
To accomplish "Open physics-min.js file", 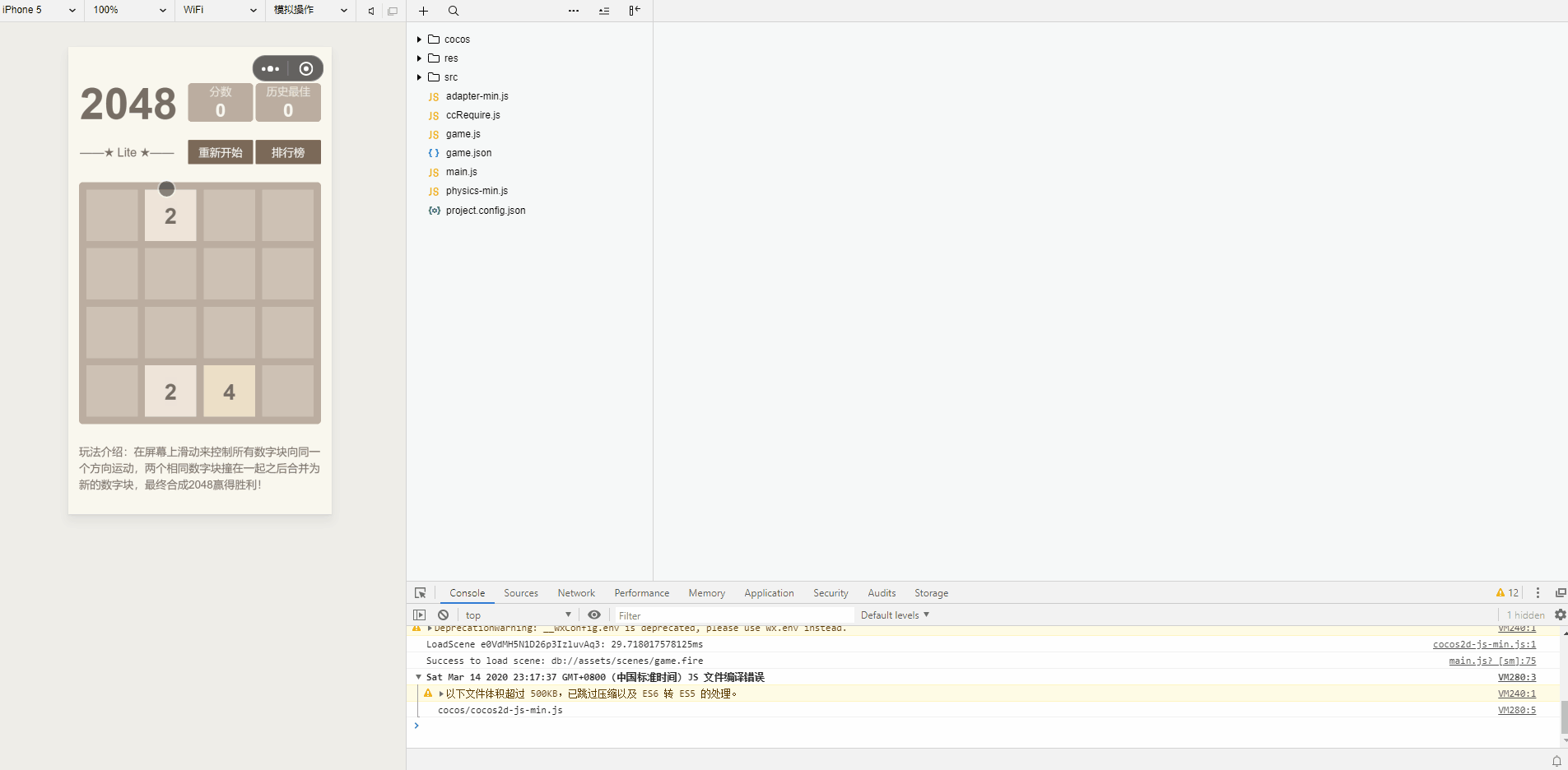I will pos(477,191).
